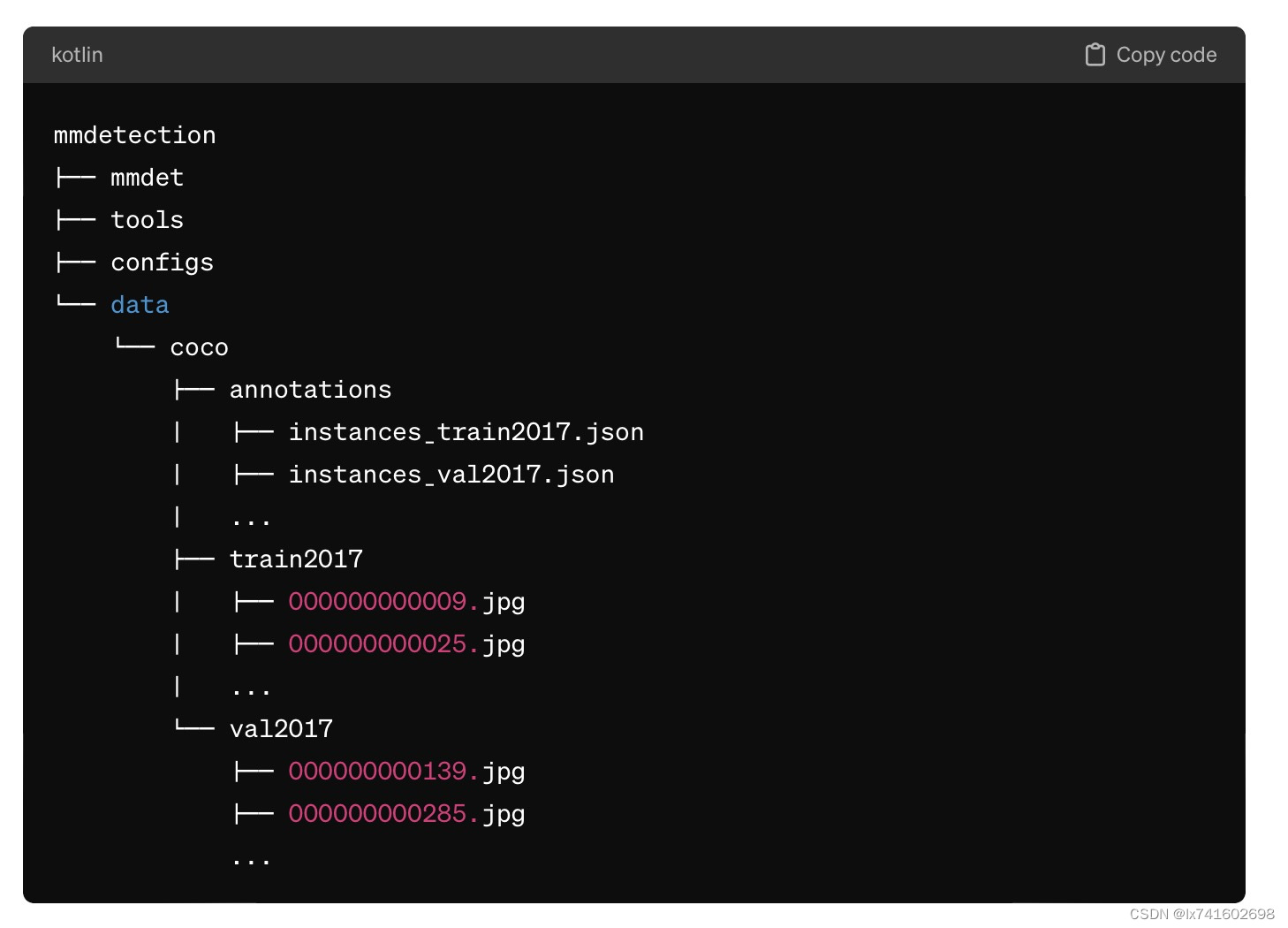Click the "train2017" folder entry

[297, 559]
